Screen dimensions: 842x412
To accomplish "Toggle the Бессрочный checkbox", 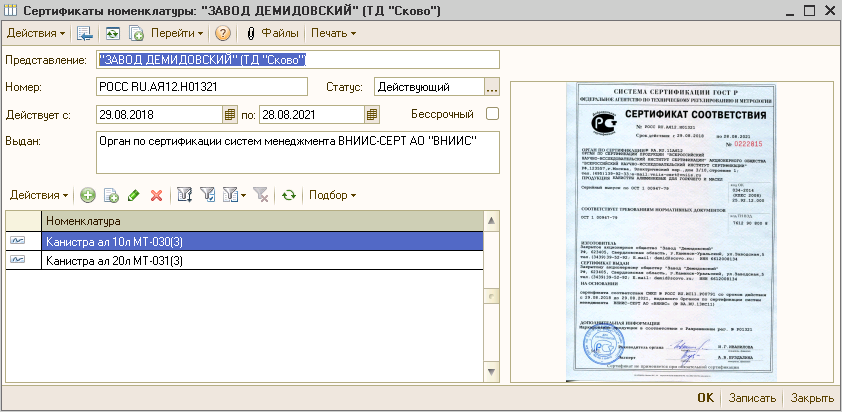I will 491,114.
